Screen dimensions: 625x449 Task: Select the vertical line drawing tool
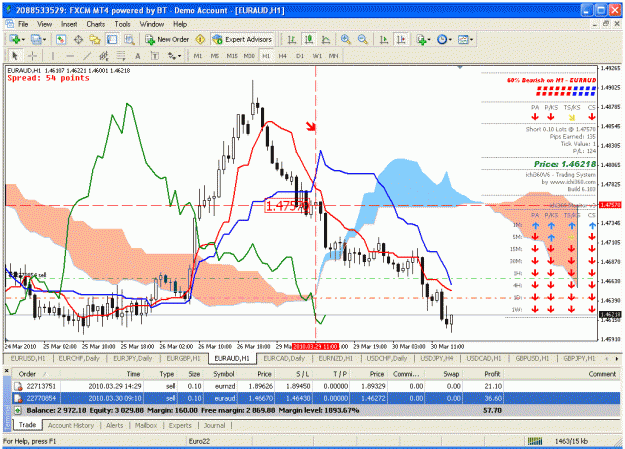53,56
